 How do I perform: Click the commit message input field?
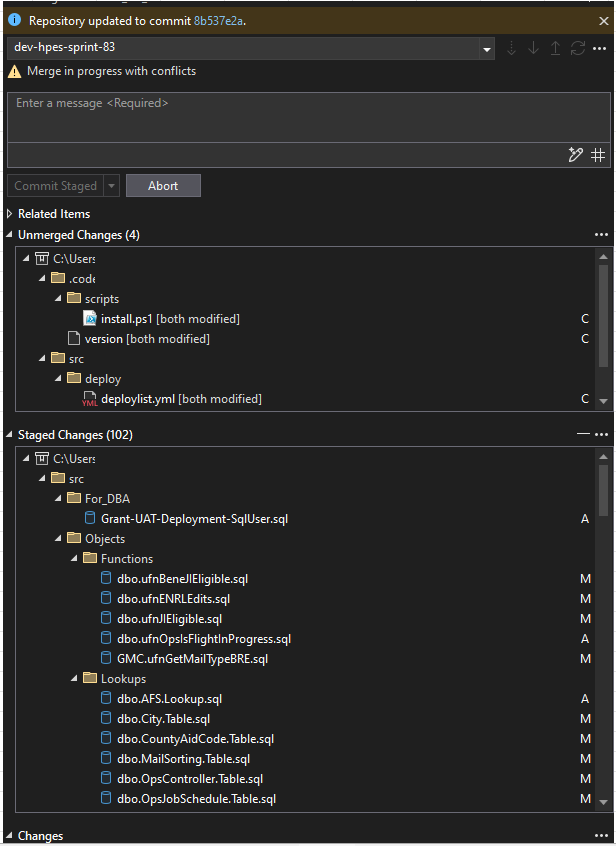click(x=308, y=118)
